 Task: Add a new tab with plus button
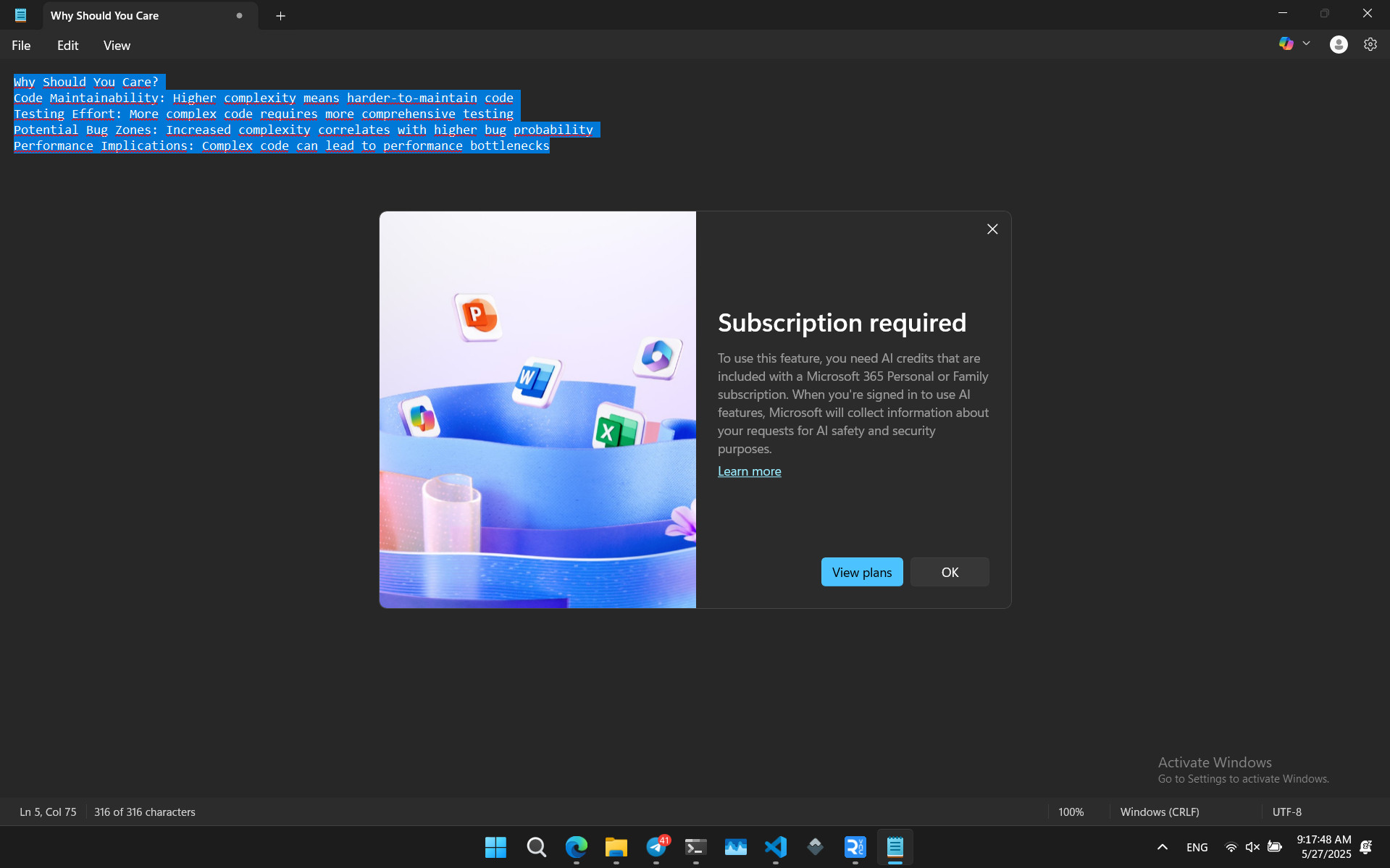click(280, 16)
